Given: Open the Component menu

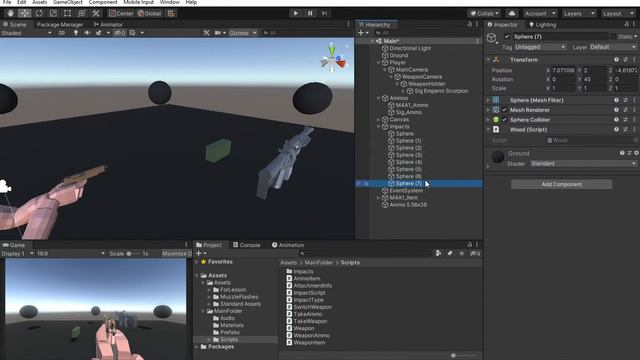Looking at the screenshot, I should (x=103, y=2).
